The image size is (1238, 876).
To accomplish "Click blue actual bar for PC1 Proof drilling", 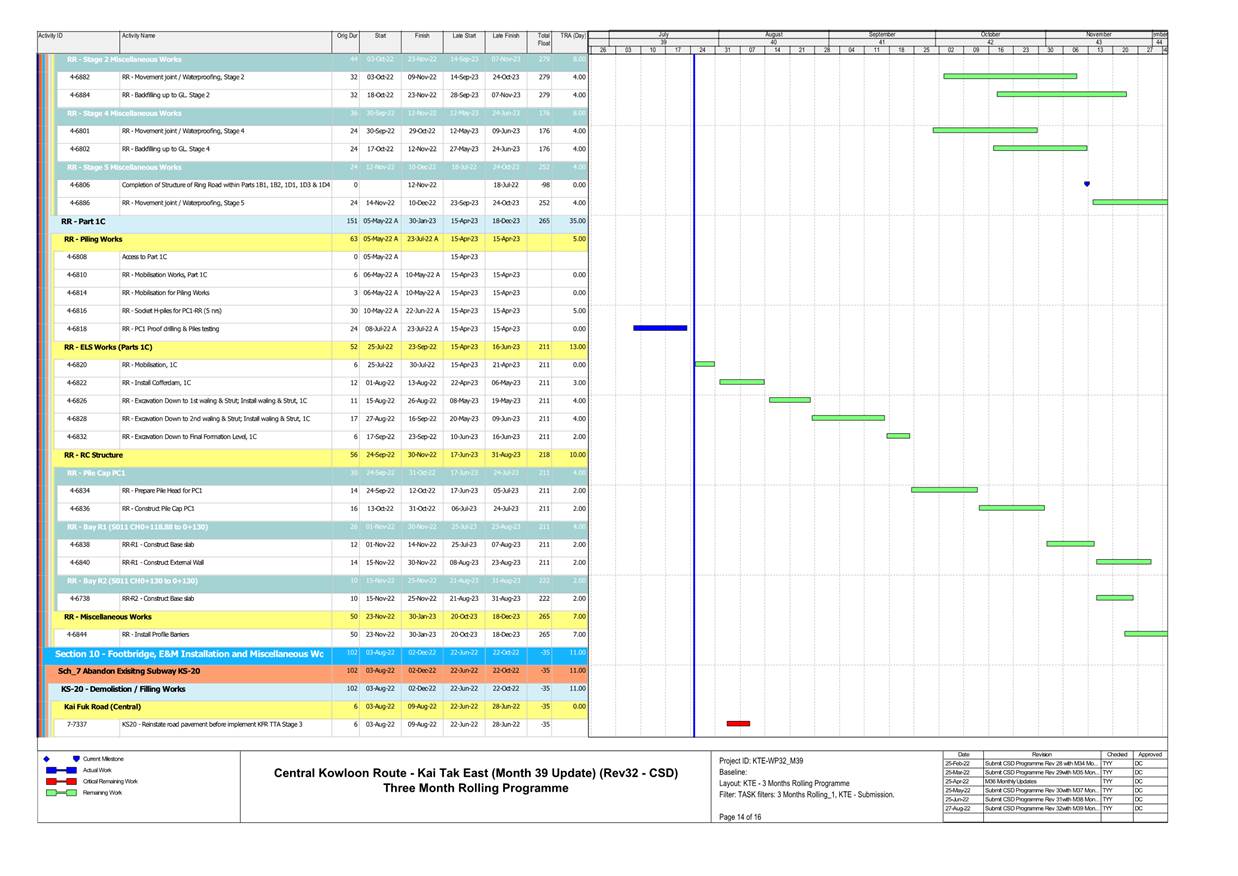I will (x=660, y=326).
